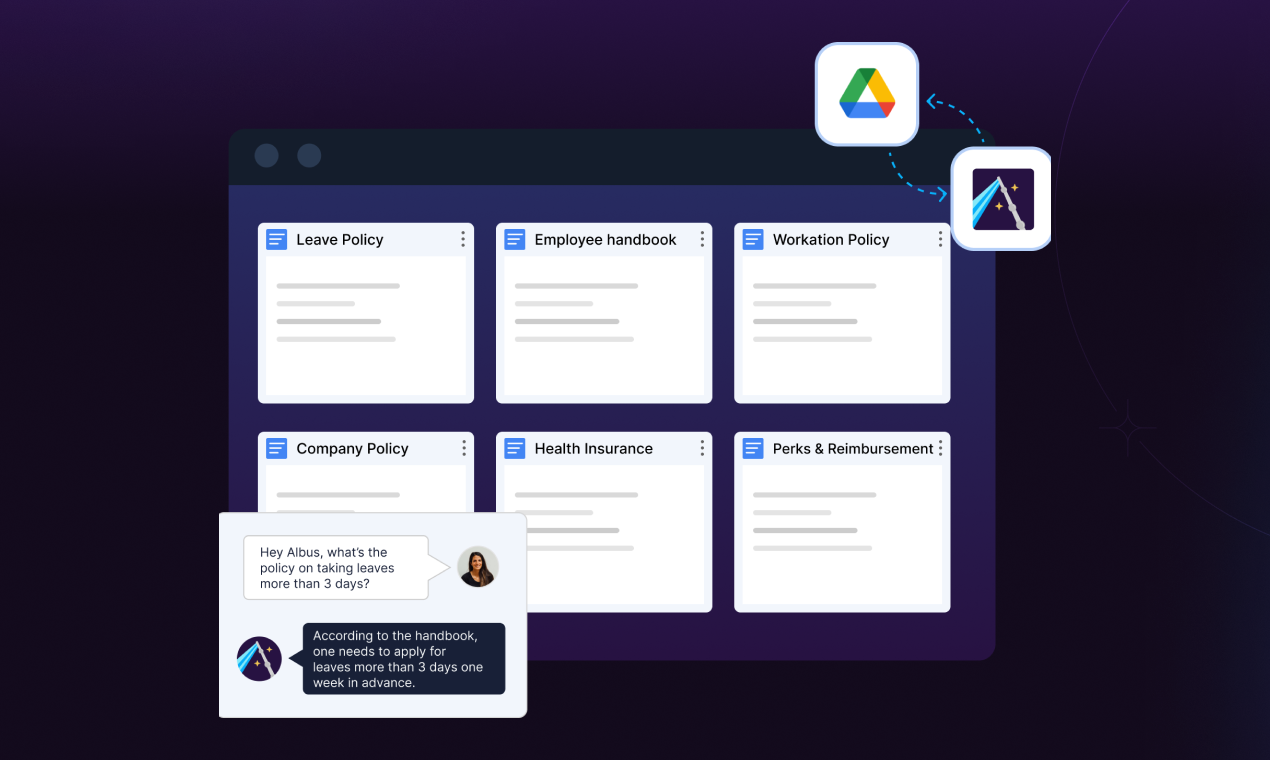Open the Health Insurance document title
Viewport: 1270px width, 760px height.
593,449
